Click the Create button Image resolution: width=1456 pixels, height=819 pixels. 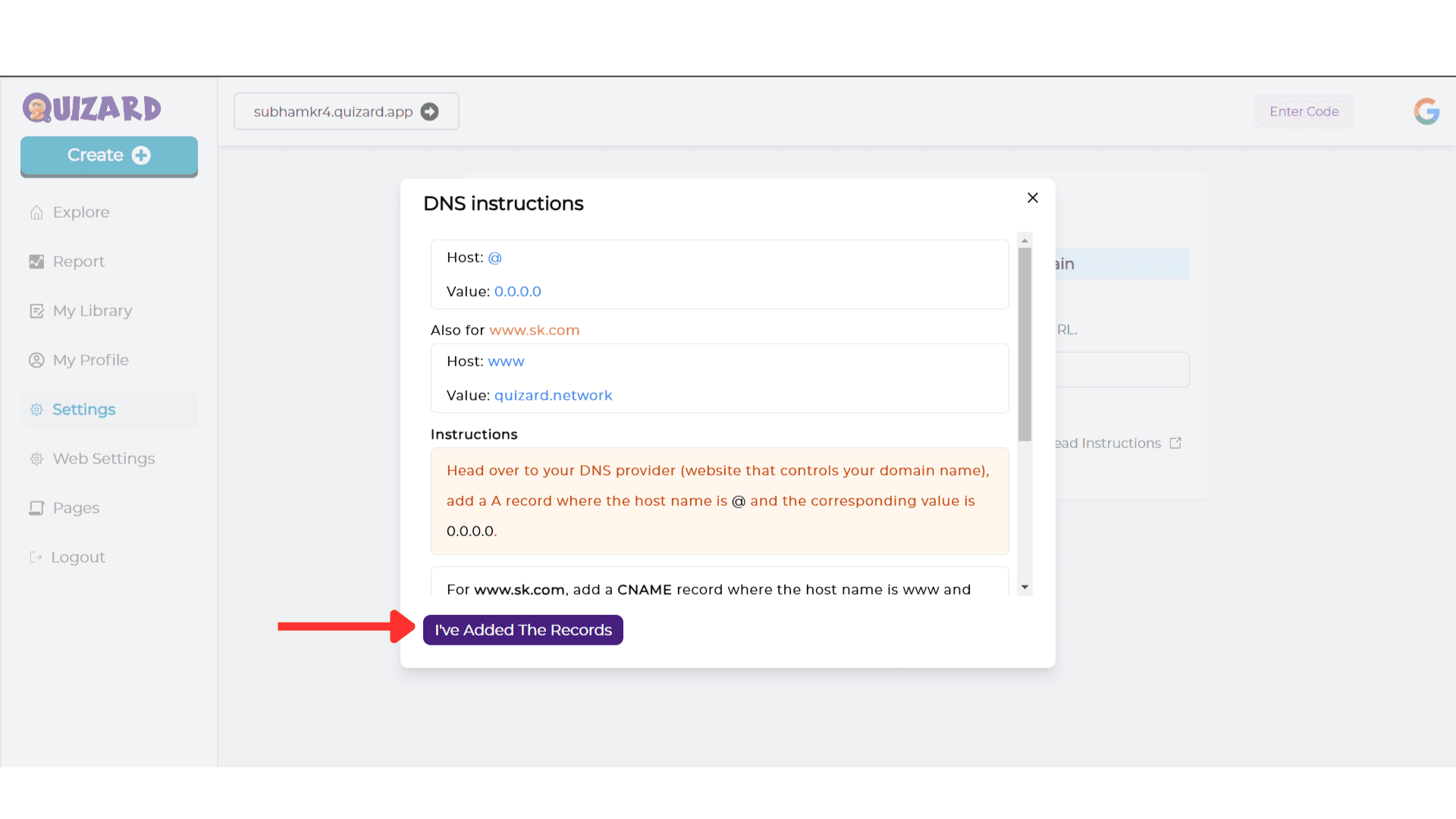(109, 156)
